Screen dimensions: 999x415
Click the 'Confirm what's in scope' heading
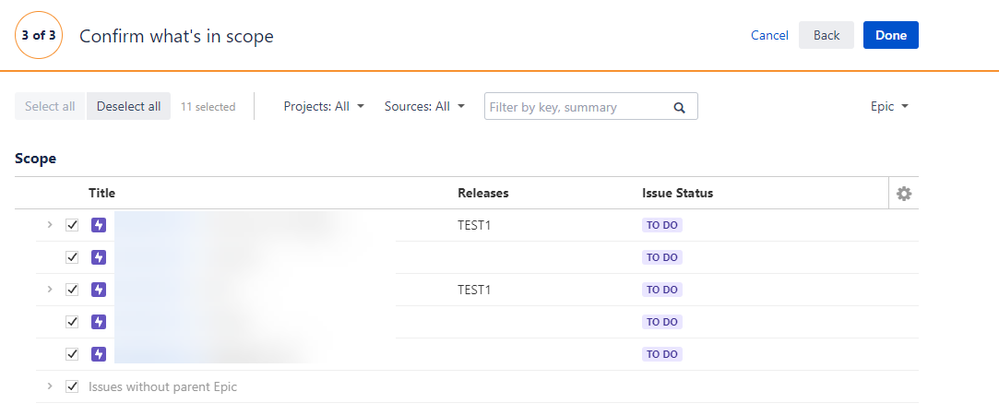(176, 36)
